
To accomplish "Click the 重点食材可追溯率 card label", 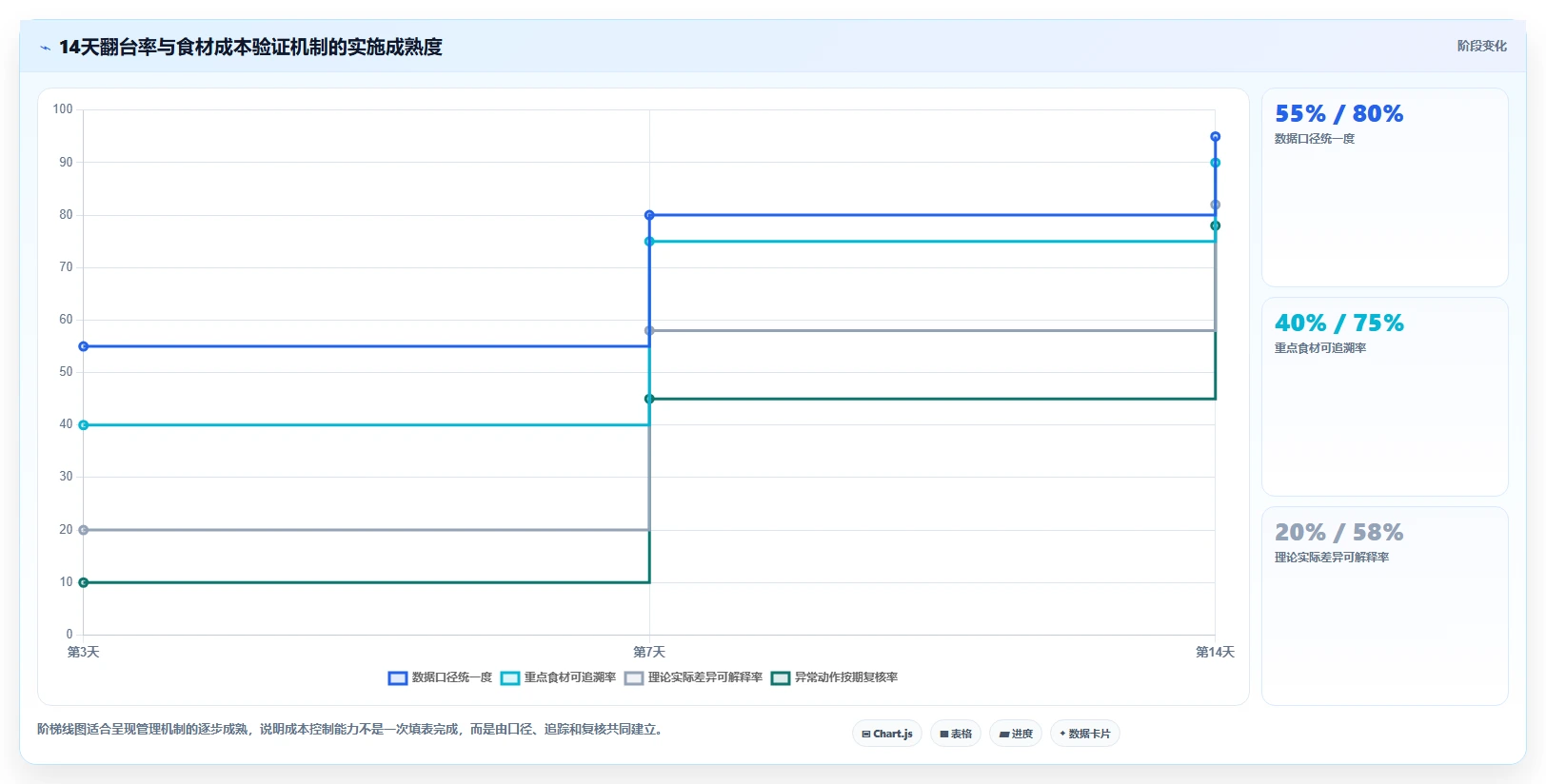I will coord(1320,348).
